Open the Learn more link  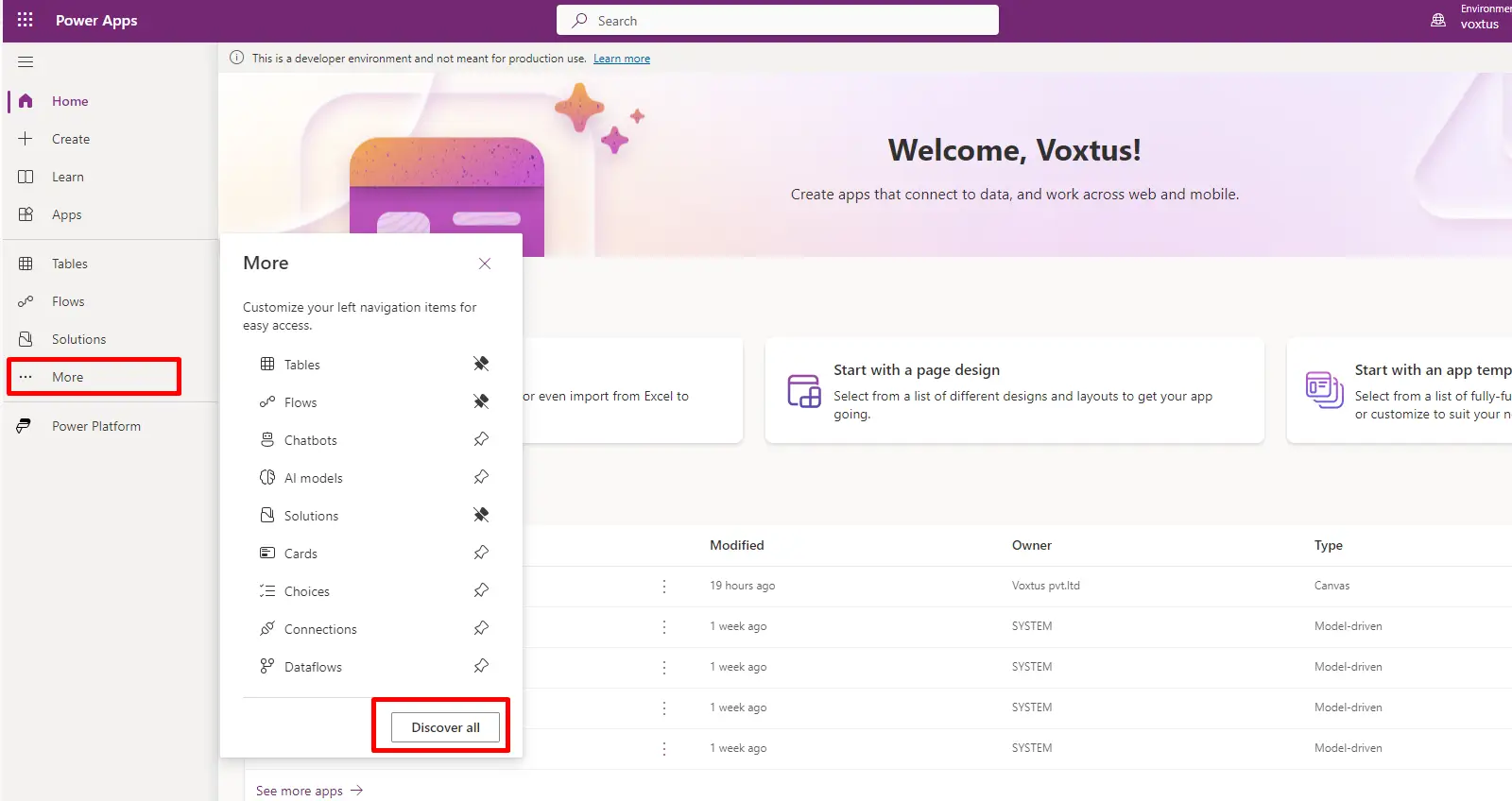click(622, 59)
